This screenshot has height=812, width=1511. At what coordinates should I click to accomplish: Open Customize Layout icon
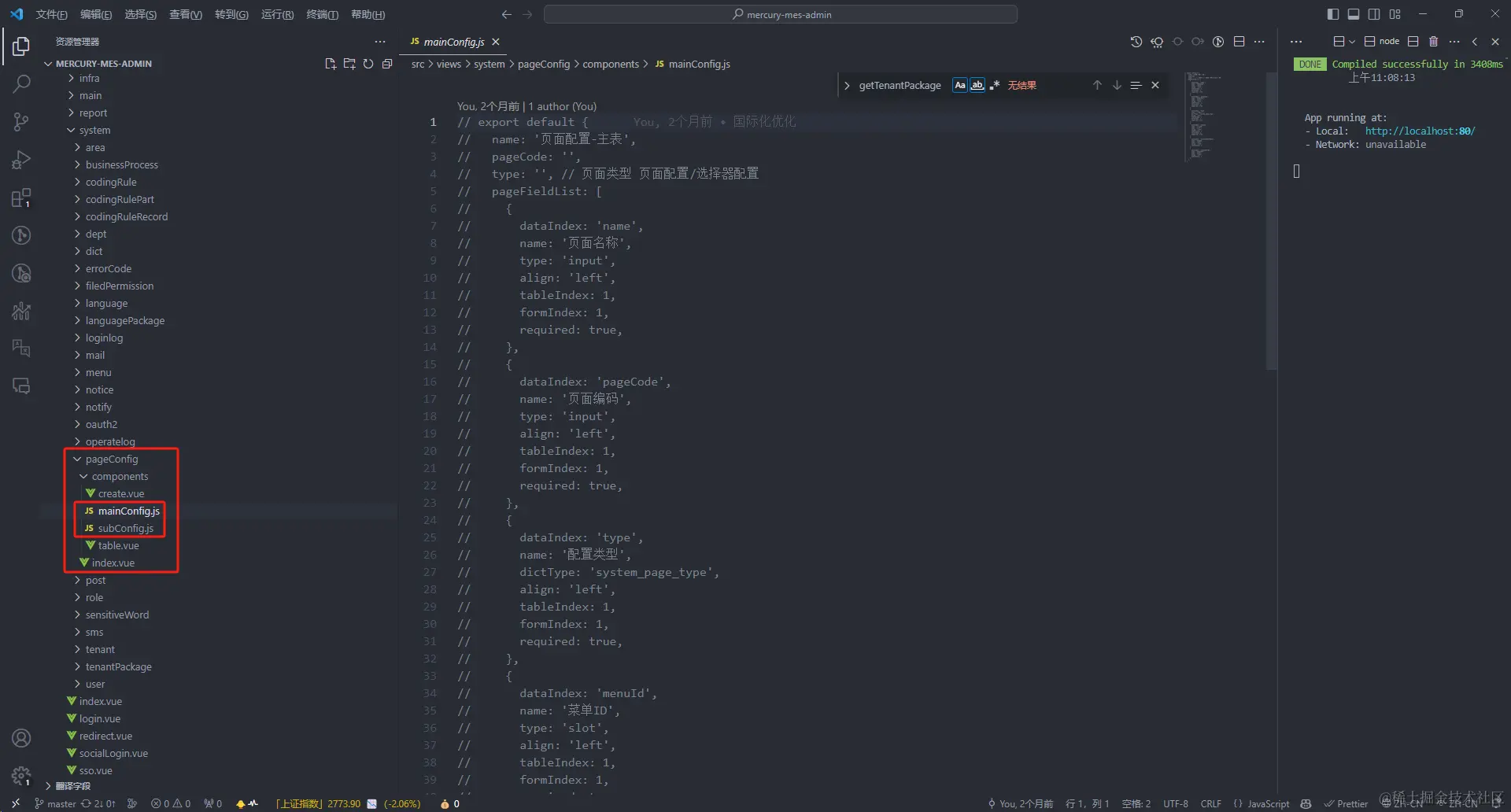pyautogui.click(x=1395, y=14)
